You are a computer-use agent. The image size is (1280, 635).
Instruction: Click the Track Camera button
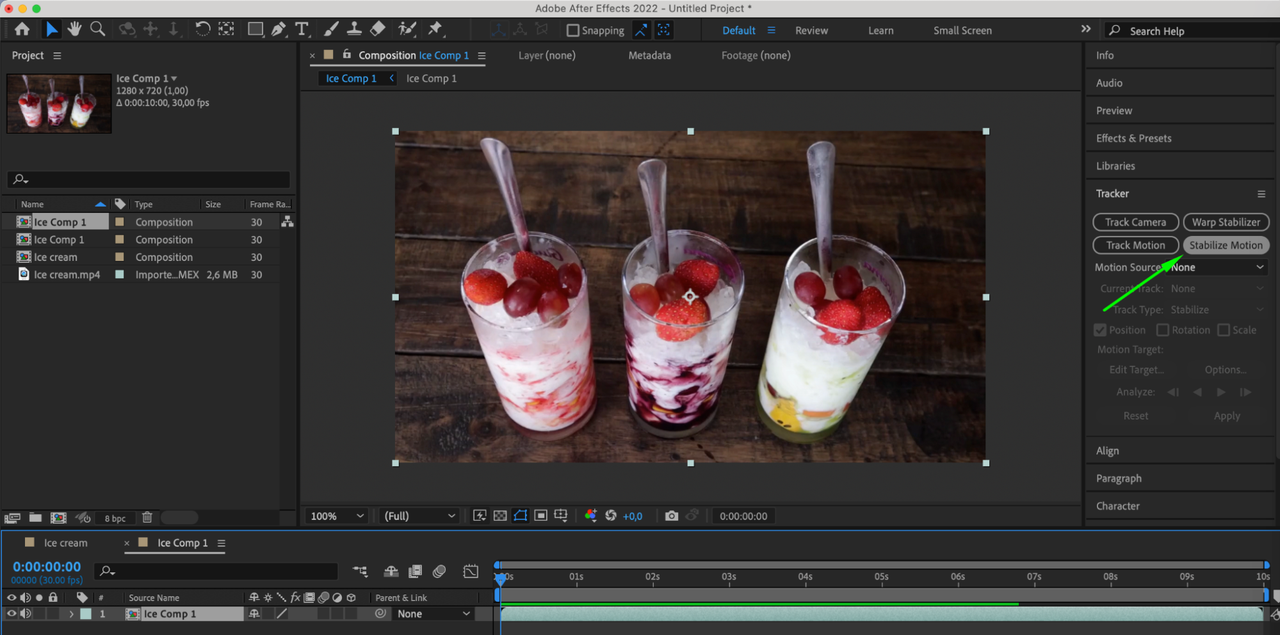(1135, 222)
